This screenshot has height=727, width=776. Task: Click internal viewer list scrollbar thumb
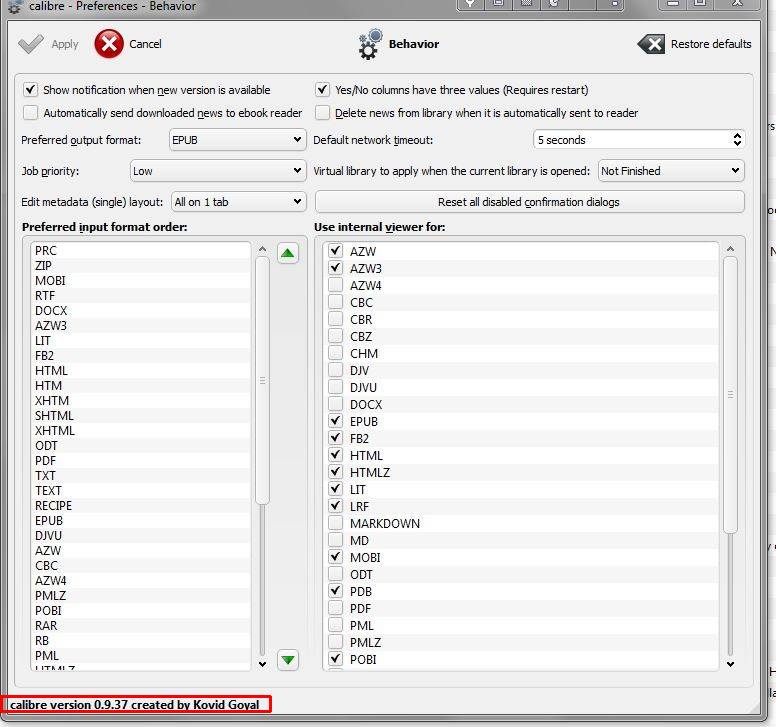pos(730,394)
